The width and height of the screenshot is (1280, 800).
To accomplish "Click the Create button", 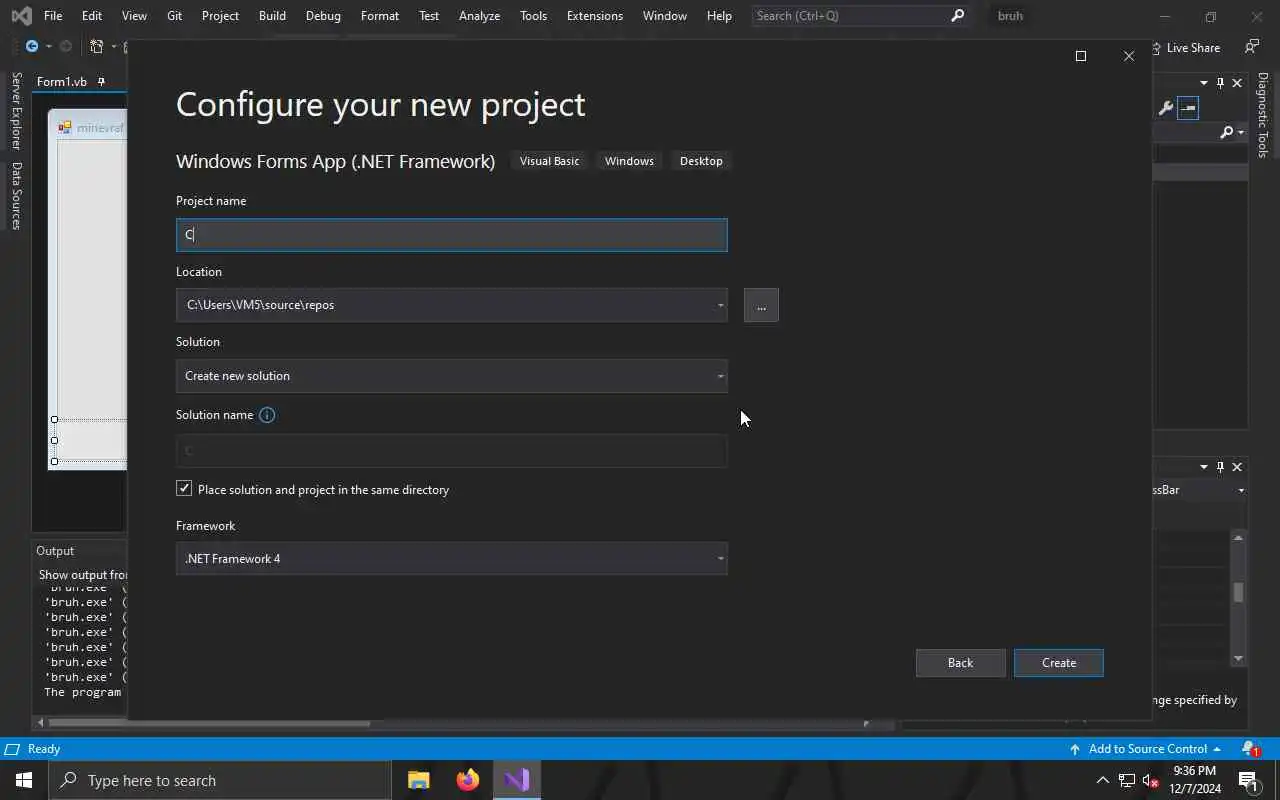I will [1058, 663].
